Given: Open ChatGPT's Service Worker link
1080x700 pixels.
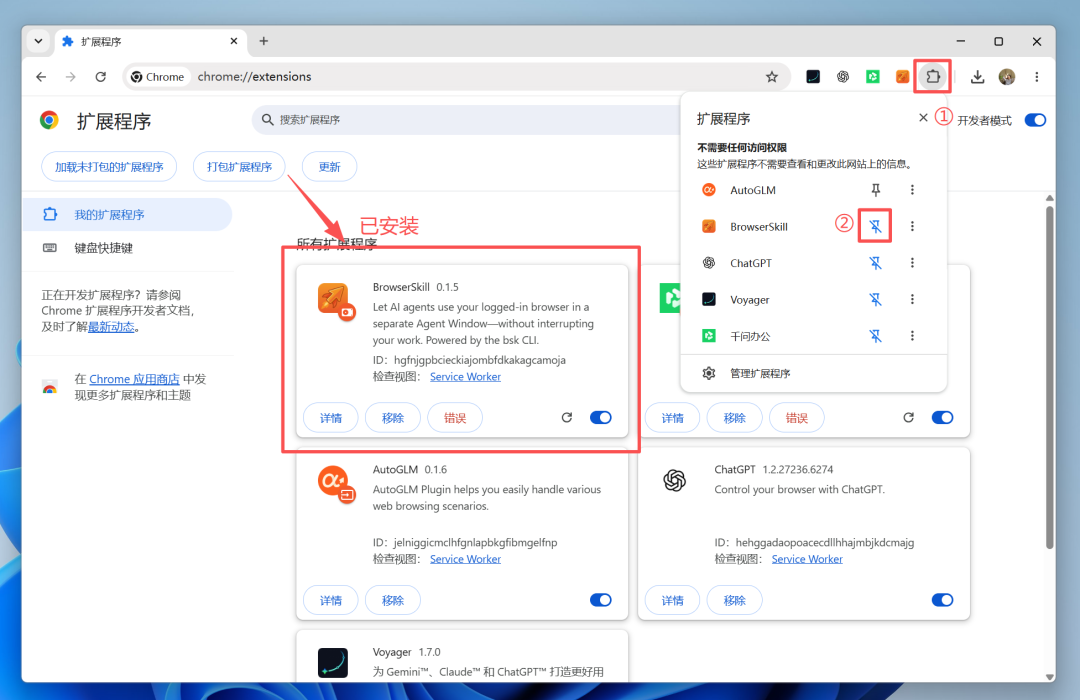Looking at the screenshot, I should 807,559.
